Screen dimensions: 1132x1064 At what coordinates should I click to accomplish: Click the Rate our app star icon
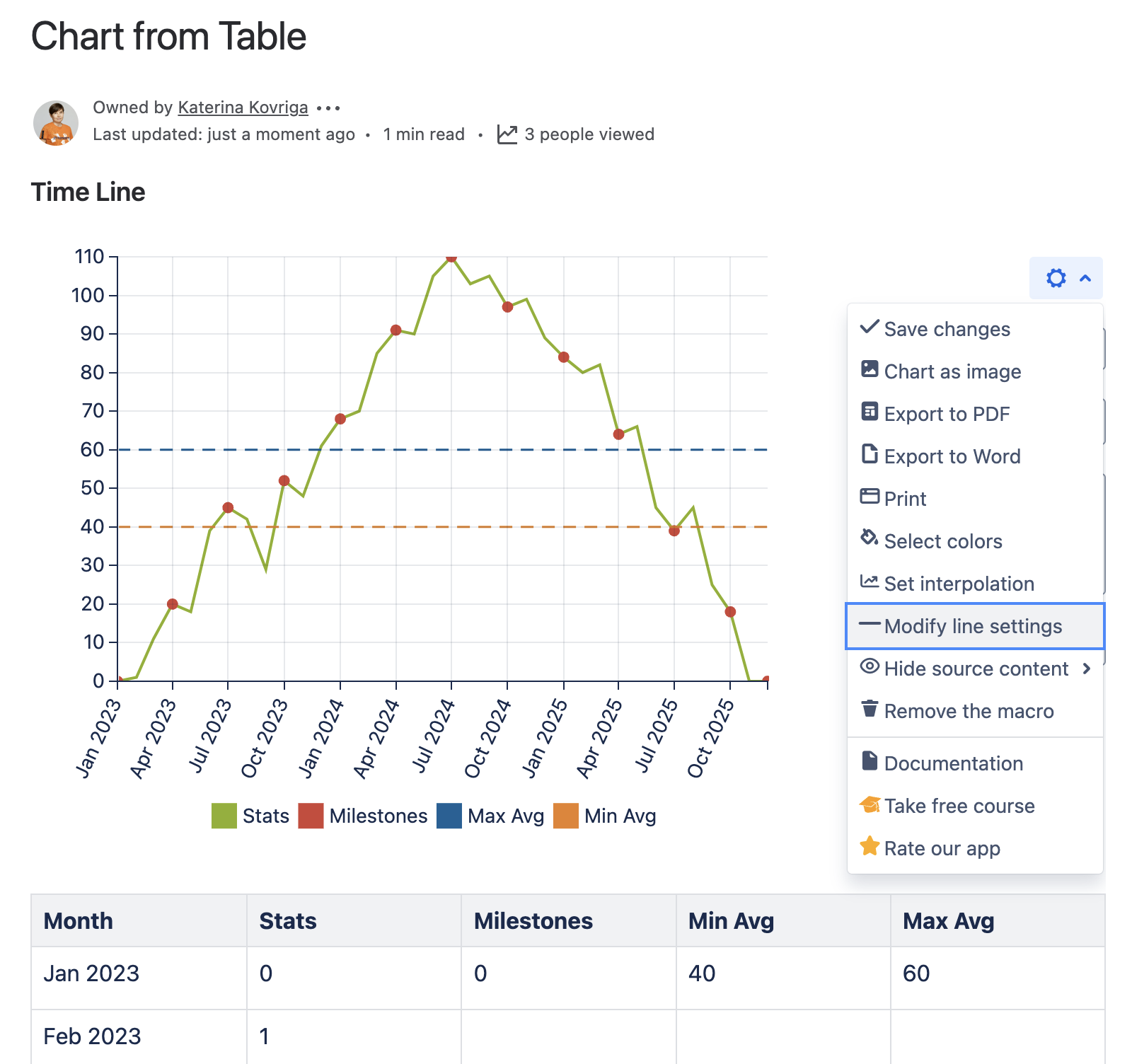(x=870, y=846)
